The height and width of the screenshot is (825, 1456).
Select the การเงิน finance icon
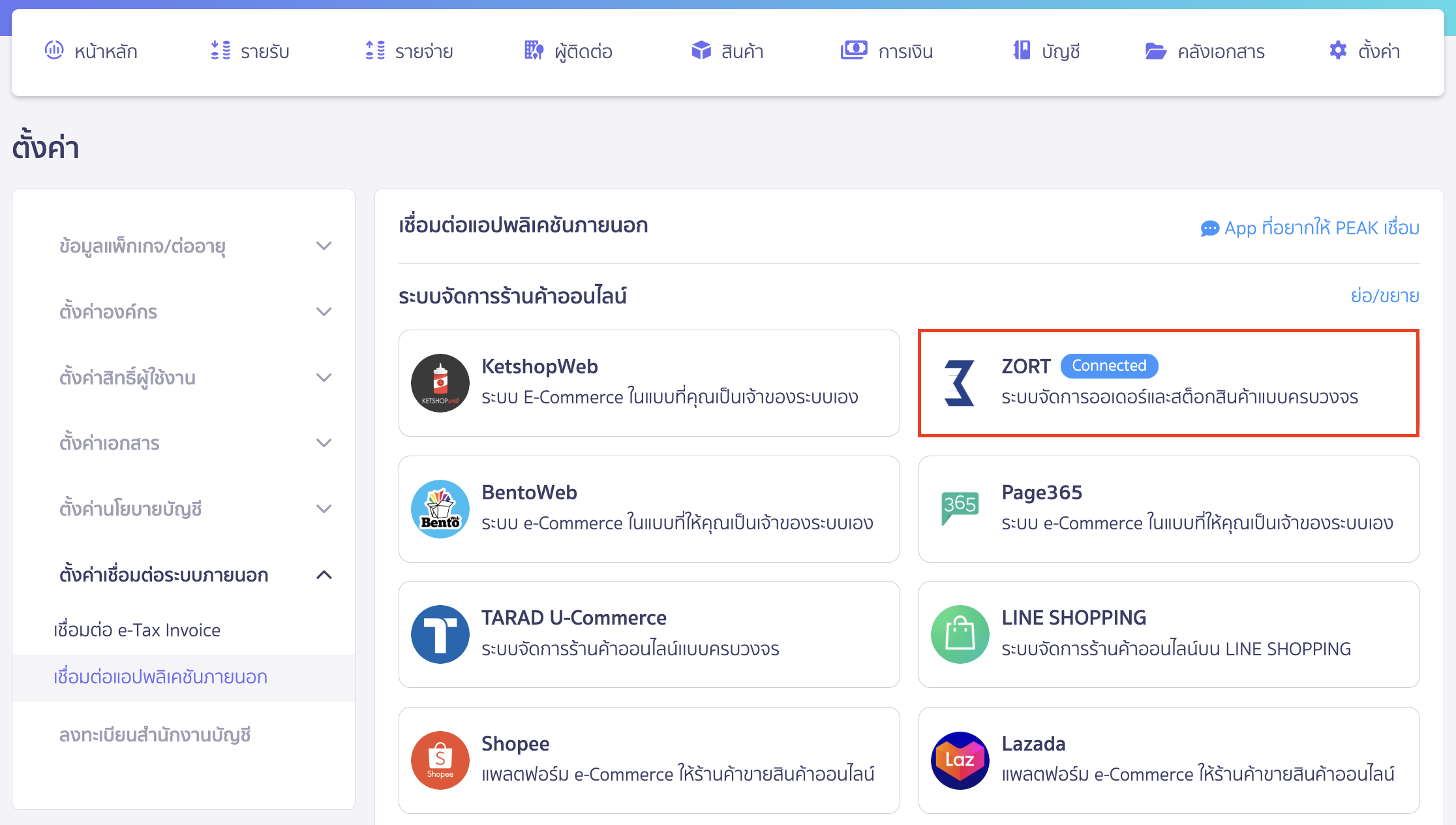pyautogui.click(x=855, y=50)
